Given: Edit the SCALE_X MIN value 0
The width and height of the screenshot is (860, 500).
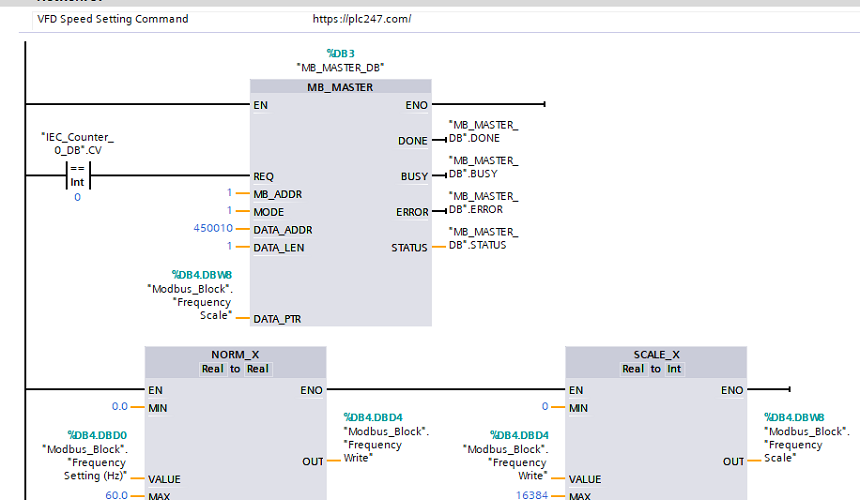Looking at the screenshot, I should click(x=545, y=406).
